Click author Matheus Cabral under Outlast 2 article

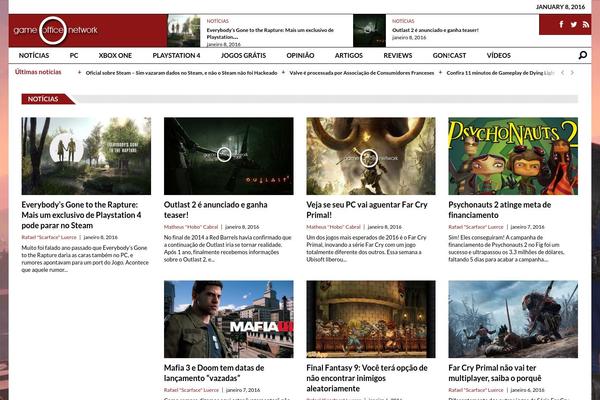tap(191, 227)
